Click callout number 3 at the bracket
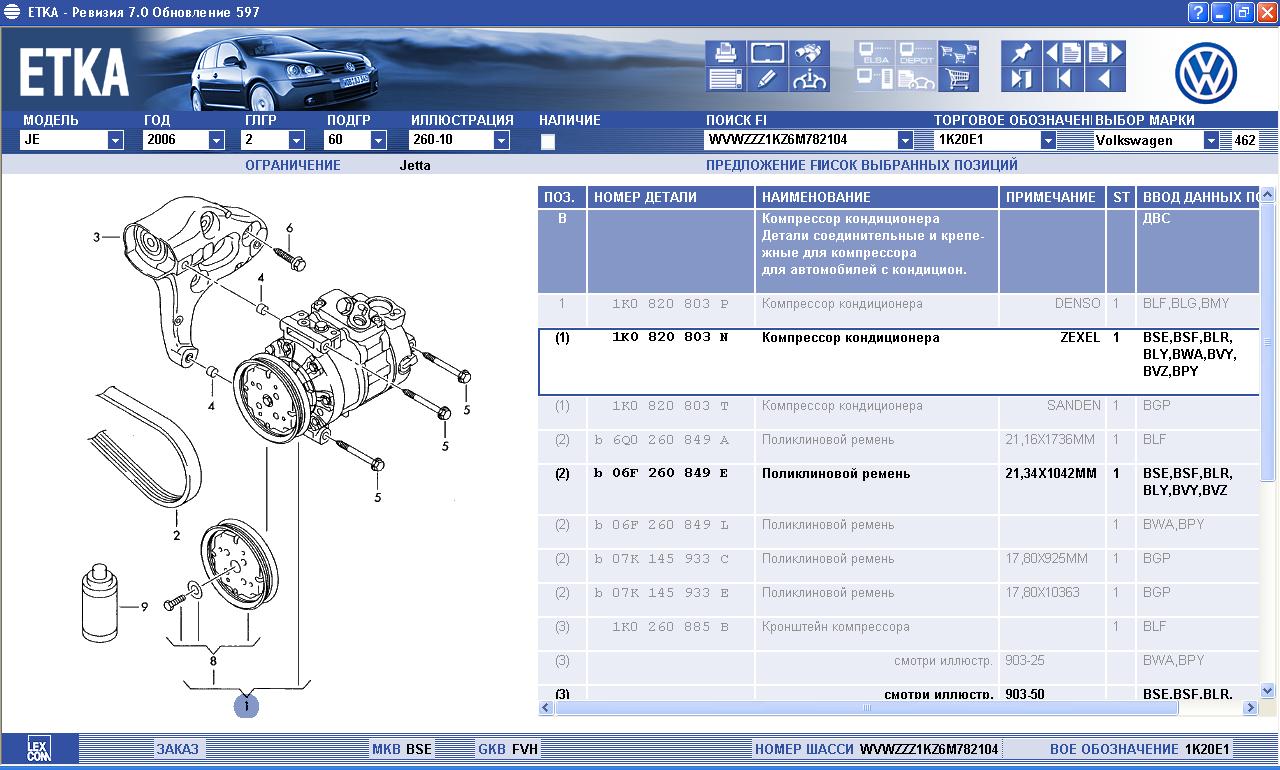 pyautogui.click(x=97, y=237)
